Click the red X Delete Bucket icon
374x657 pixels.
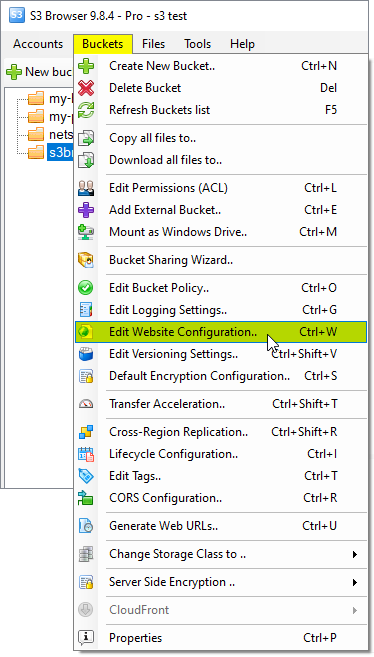[86, 88]
